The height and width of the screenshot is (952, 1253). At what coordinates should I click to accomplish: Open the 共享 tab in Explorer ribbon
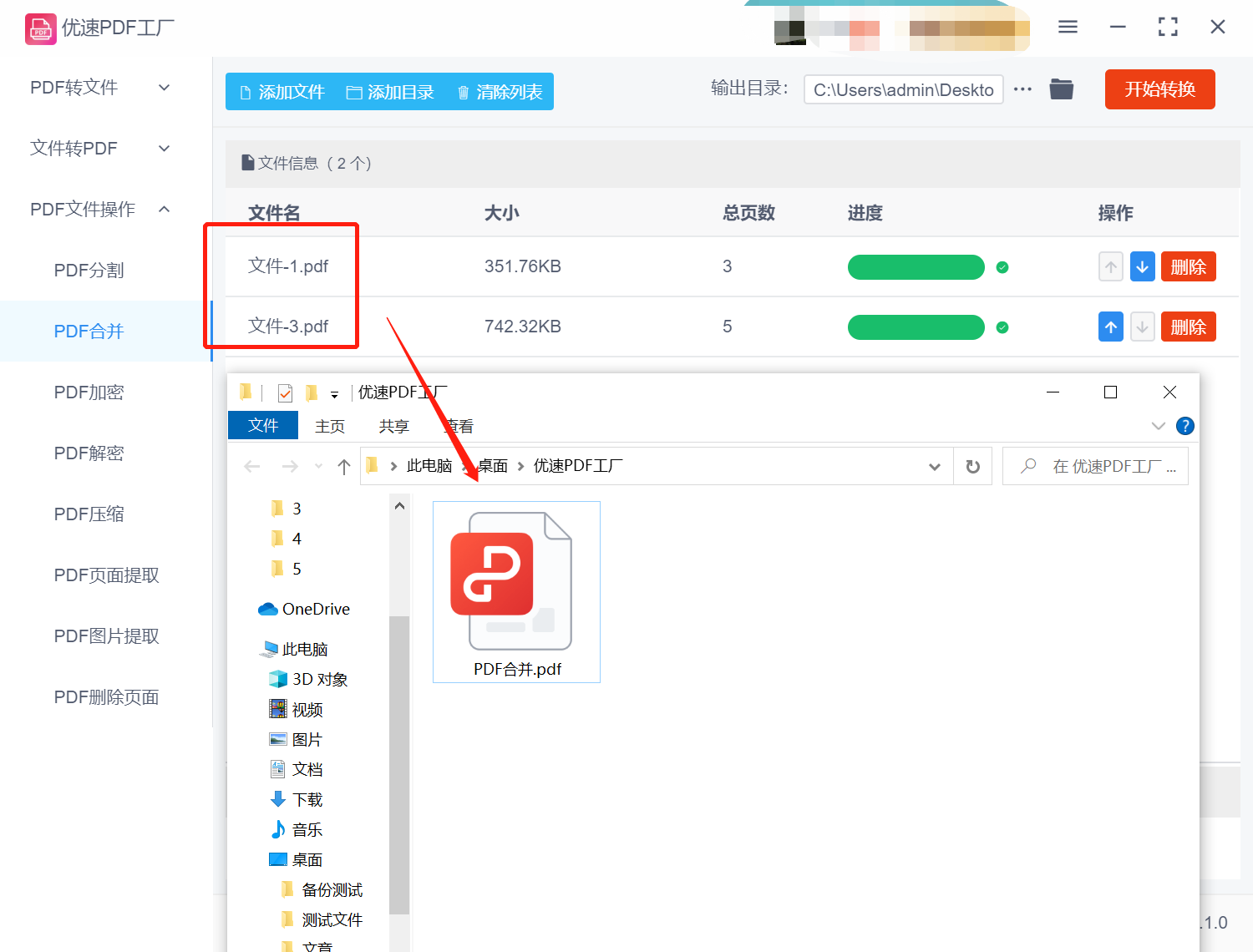(393, 426)
